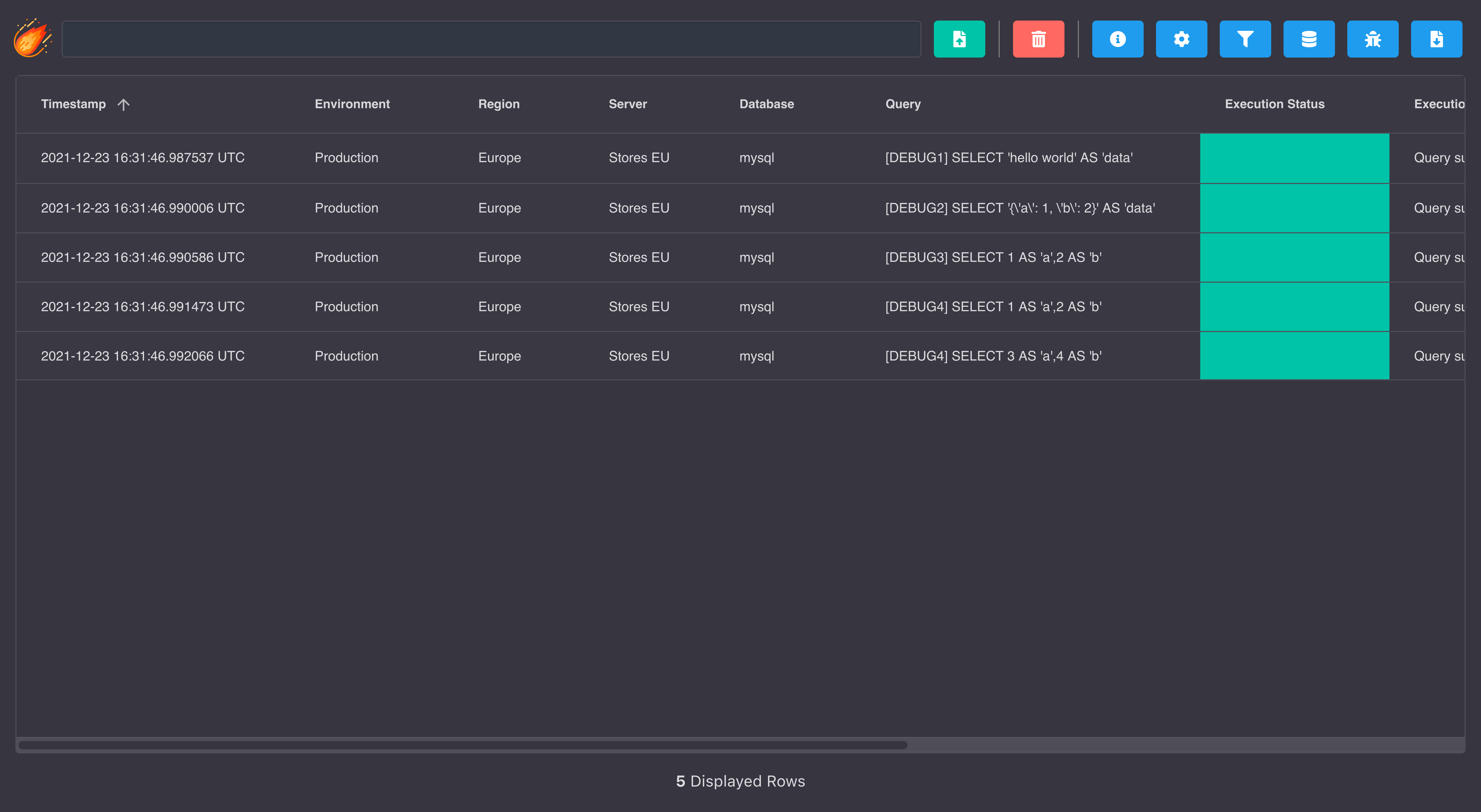Click the '[DEBUG2] SELECT' query cell
The width and height of the screenshot is (1481, 812).
tap(1020, 208)
